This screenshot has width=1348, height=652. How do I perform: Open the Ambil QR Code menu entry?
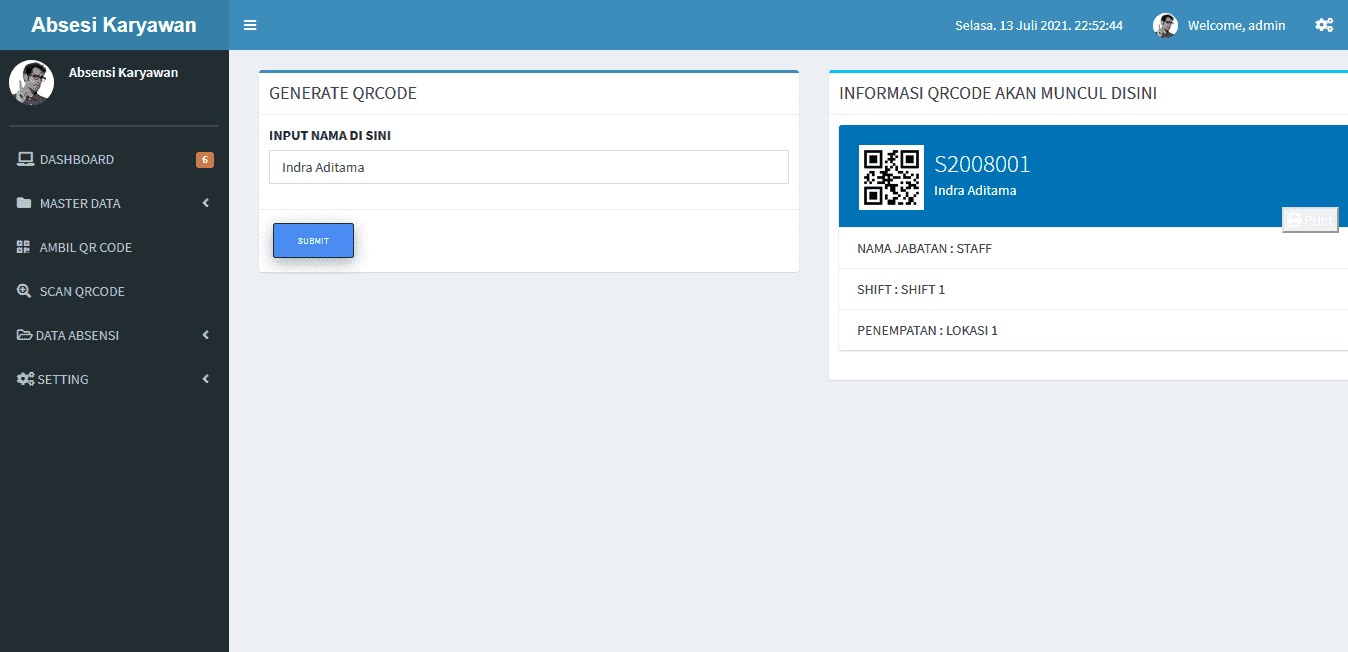coord(85,246)
